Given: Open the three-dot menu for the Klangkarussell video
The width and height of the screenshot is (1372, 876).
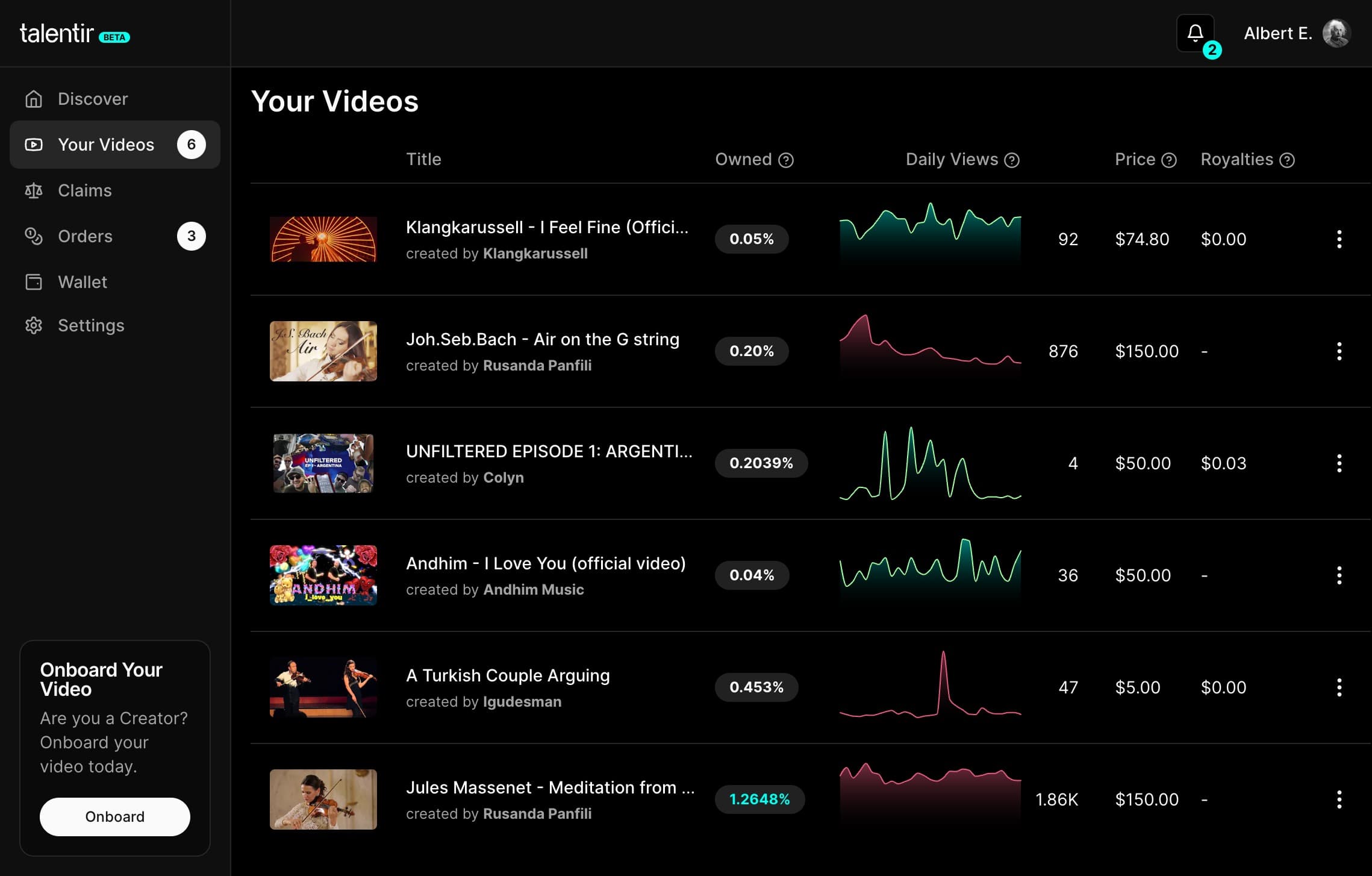Looking at the screenshot, I should (1339, 239).
